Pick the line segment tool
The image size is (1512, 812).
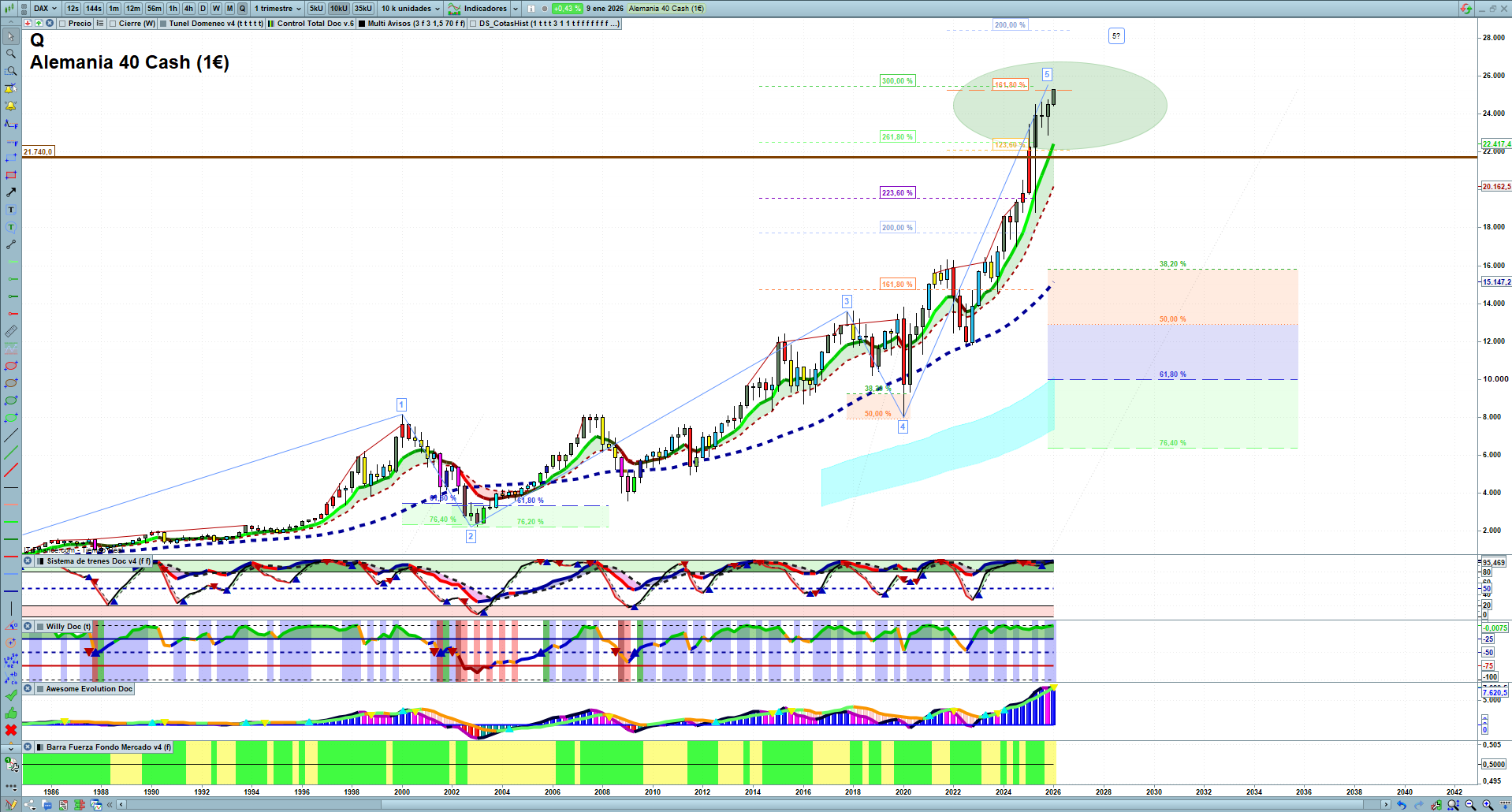[x=11, y=244]
